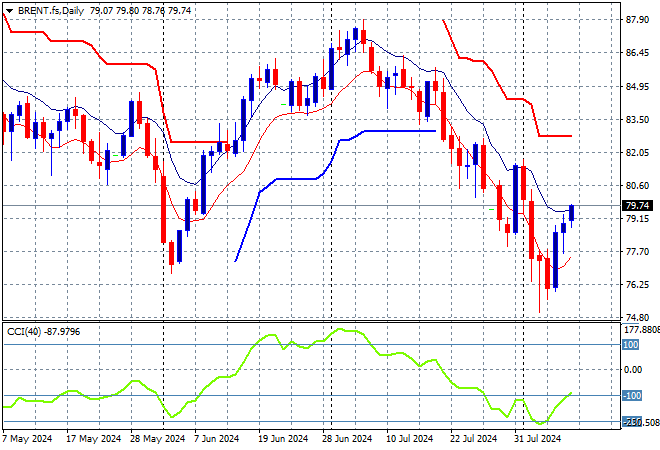Click the 83.50 price axis label
660x450 pixels.
coord(637,120)
